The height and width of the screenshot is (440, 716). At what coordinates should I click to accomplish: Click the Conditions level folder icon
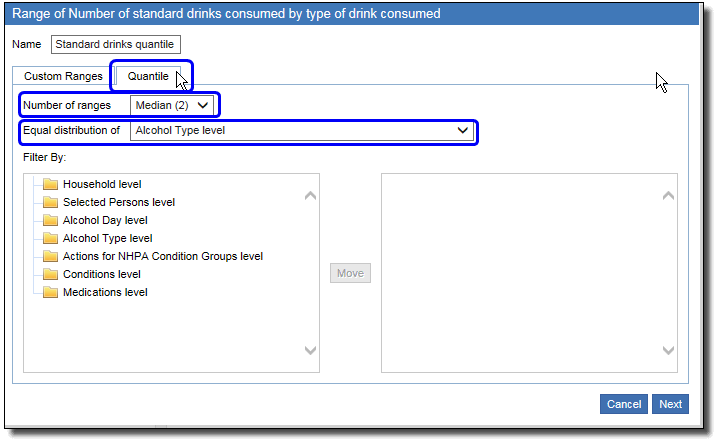(50, 274)
